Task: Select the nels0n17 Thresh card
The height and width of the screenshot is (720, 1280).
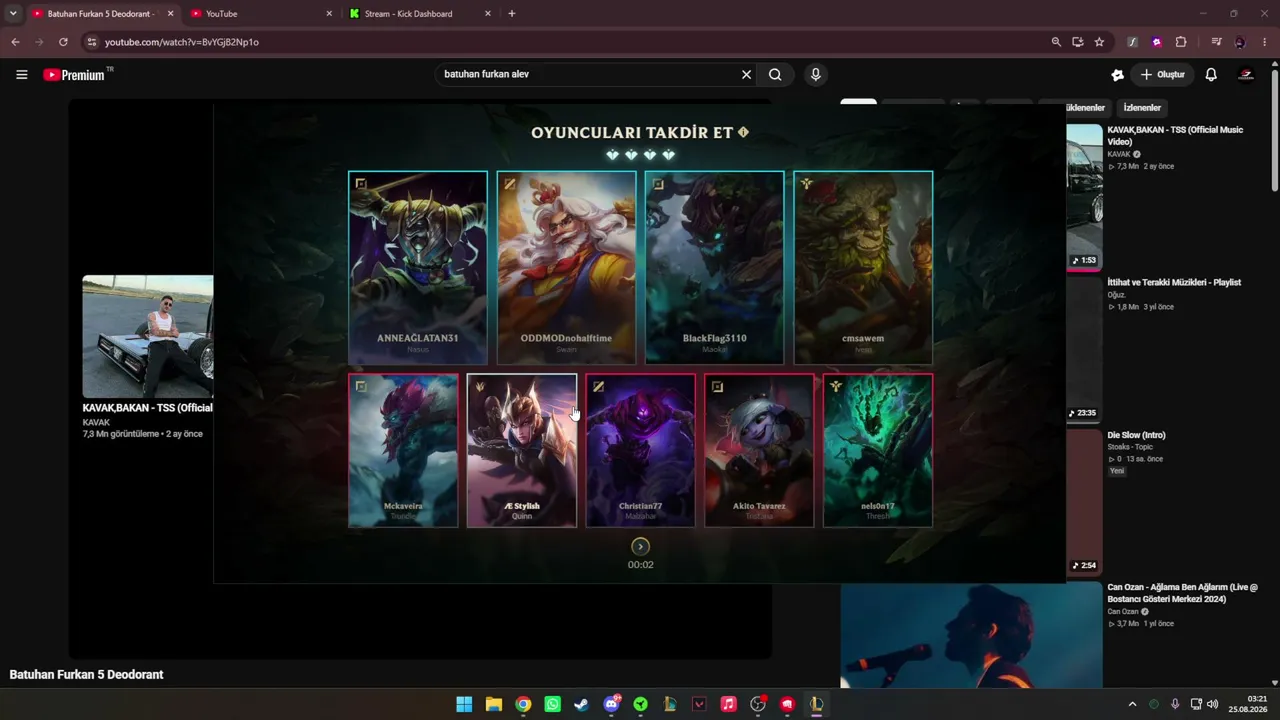Action: 878,450
